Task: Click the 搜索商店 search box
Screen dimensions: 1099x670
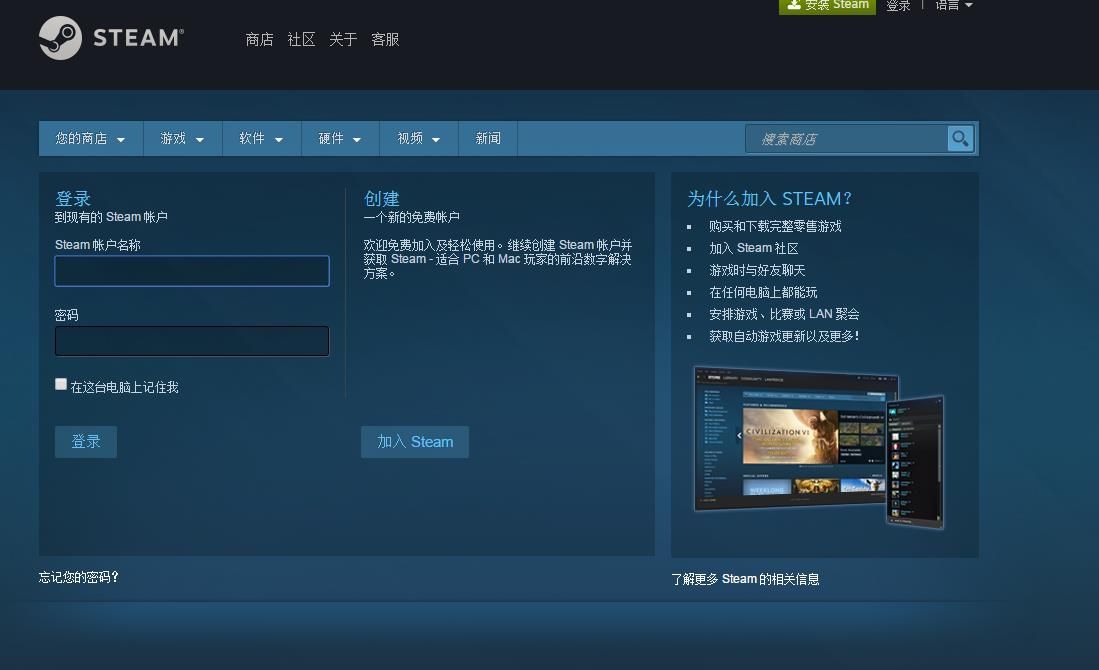Action: [x=847, y=139]
